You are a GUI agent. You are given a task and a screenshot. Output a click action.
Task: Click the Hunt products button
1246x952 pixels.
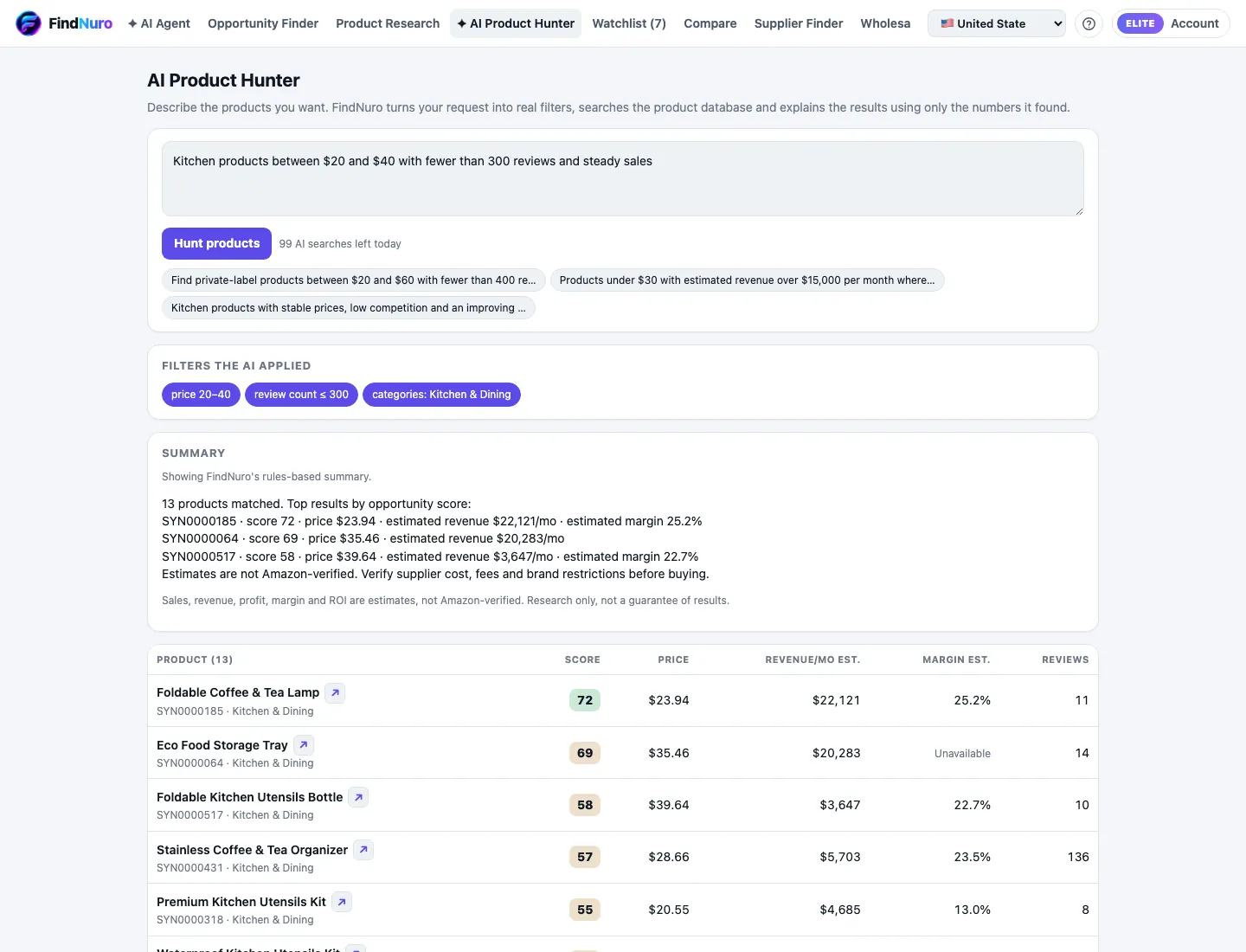216,243
